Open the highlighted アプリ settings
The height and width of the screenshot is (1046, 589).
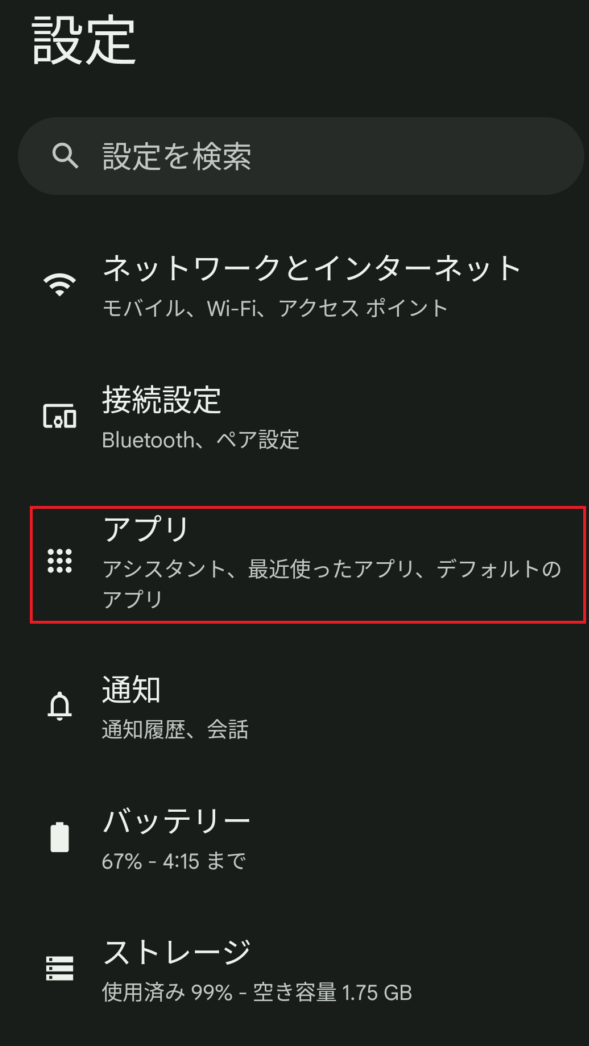[308, 564]
